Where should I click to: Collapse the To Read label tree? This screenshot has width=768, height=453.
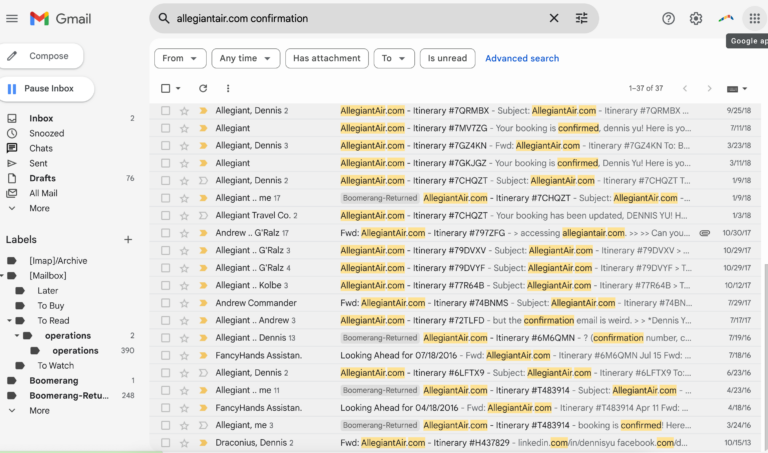[9, 321]
